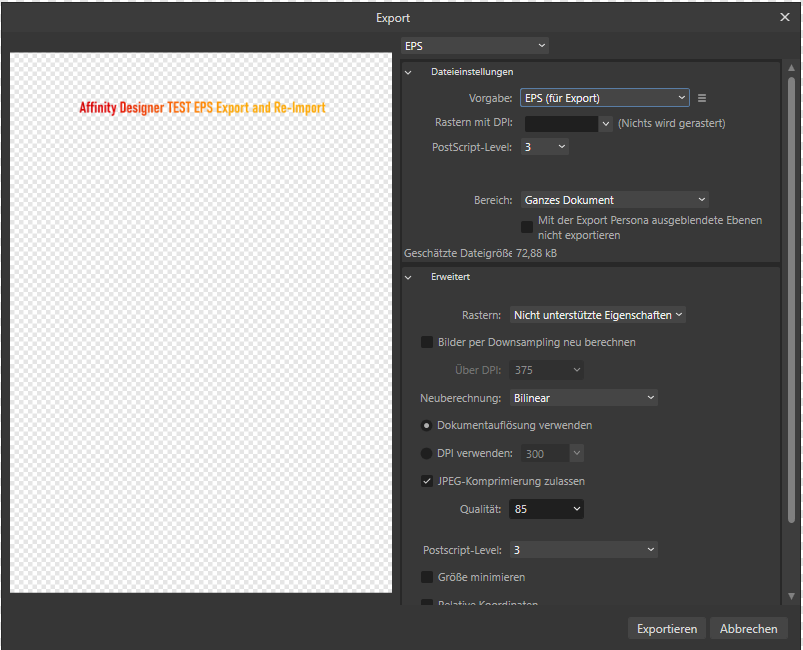Viewport: 803px width, 650px height.
Task: Open the Rastern mit DPI dropdown arrow
Action: [x=605, y=123]
